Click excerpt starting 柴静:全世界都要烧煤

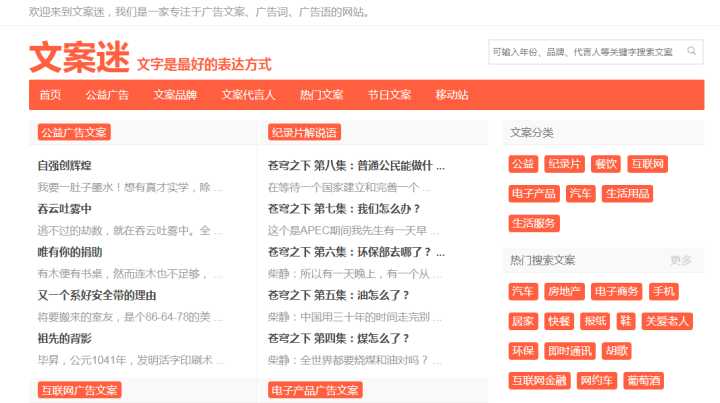tap(354, 360)
